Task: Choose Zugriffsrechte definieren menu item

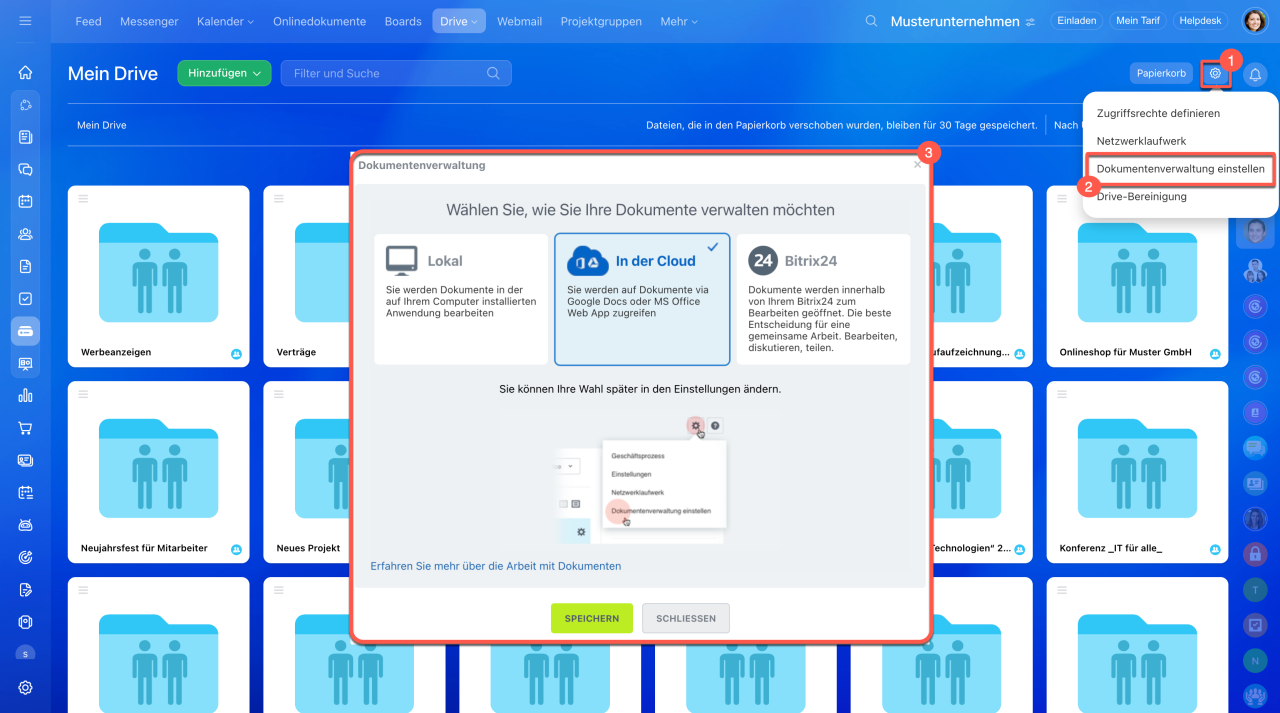Action: [1158, 113]
